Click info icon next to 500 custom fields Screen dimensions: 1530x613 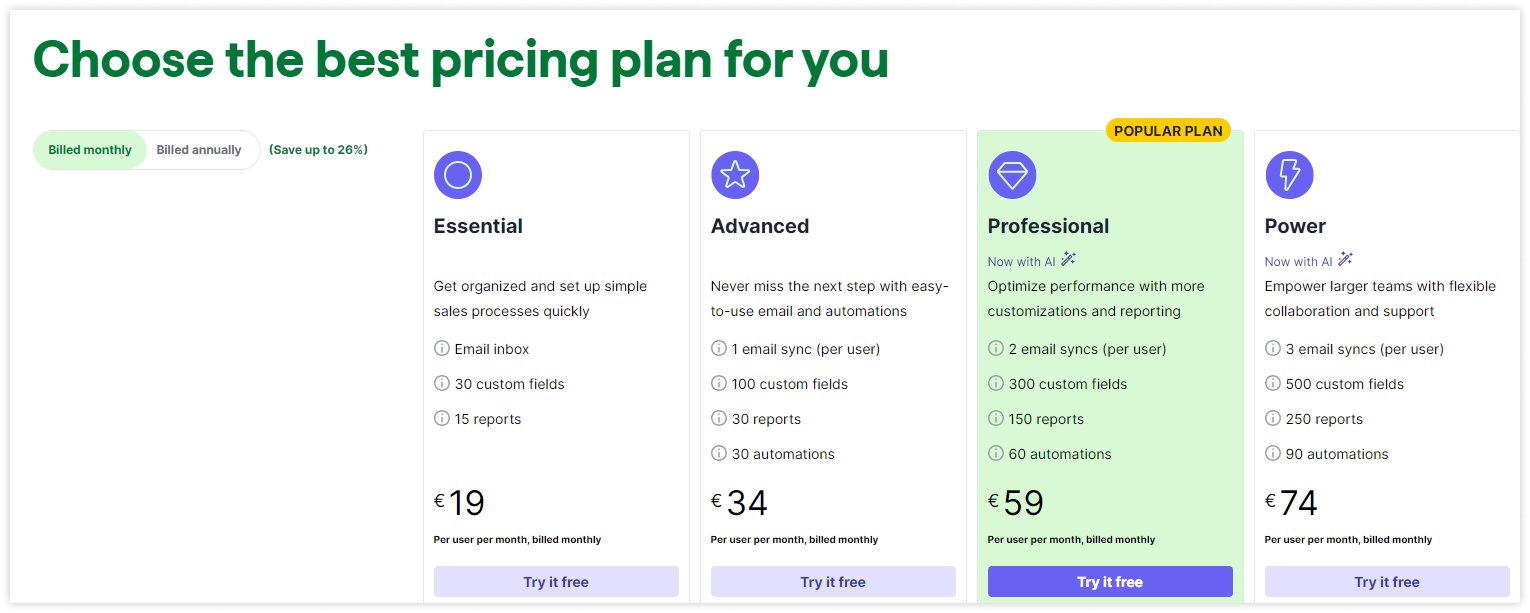tap(1273, 384)
